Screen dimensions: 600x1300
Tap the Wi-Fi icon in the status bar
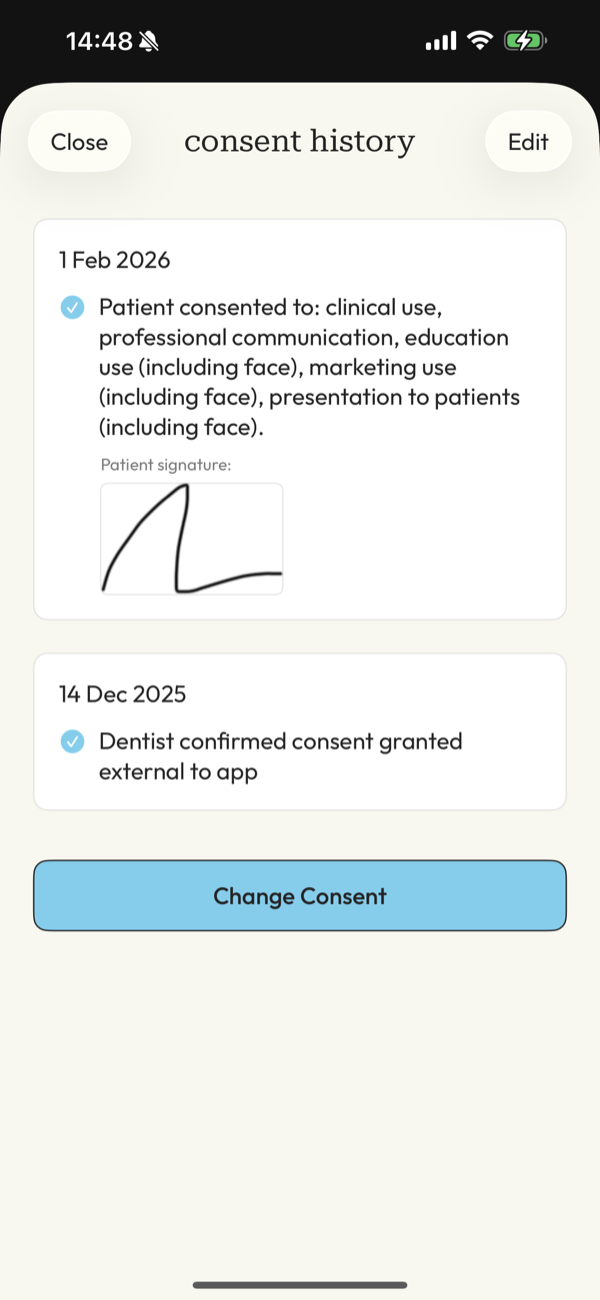pos(480,40)
